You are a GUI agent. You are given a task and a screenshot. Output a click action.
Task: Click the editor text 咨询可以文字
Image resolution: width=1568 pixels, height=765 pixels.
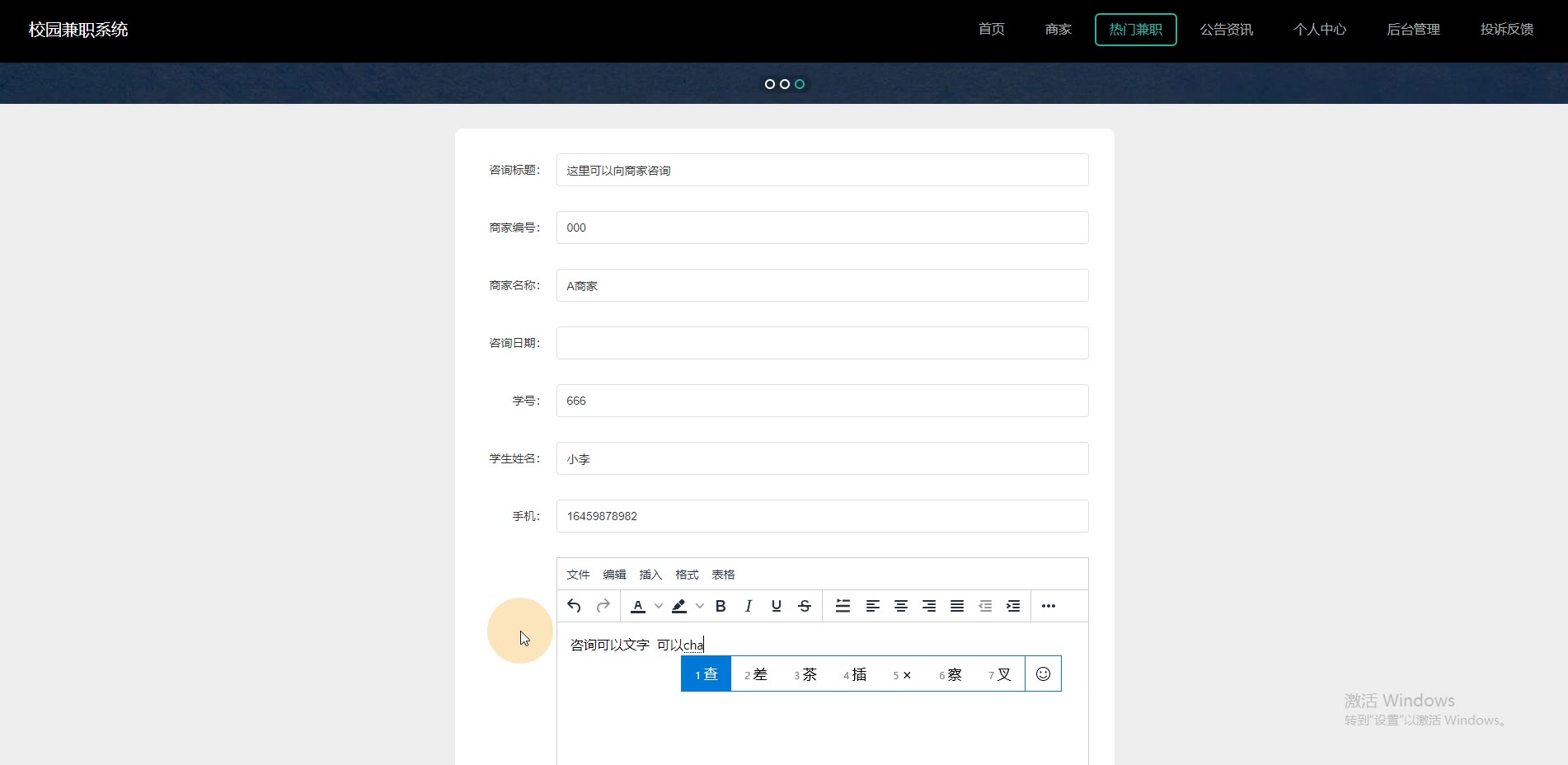coord(610,645)
